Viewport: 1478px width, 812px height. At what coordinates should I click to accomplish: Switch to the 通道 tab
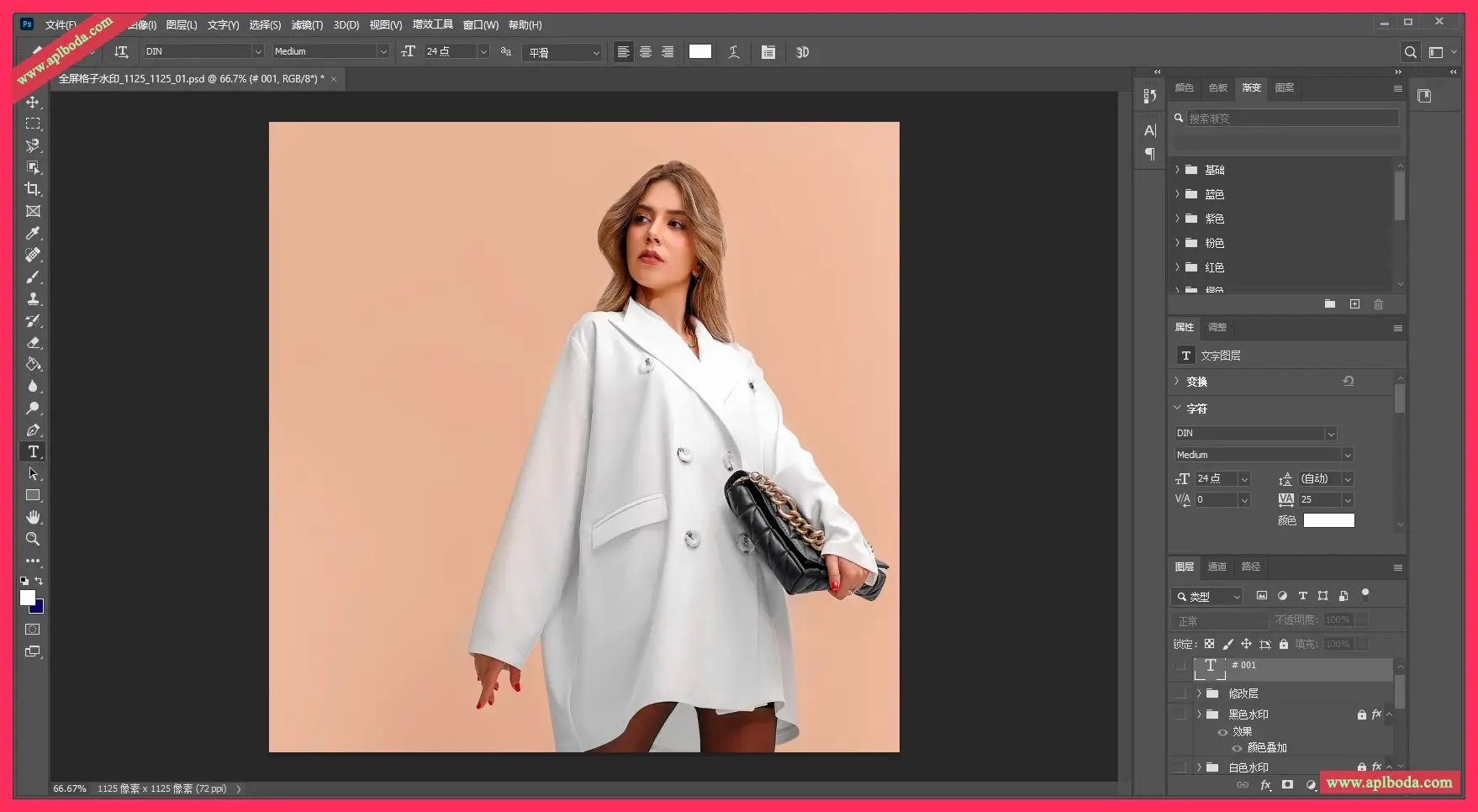tap(1217, 567)
